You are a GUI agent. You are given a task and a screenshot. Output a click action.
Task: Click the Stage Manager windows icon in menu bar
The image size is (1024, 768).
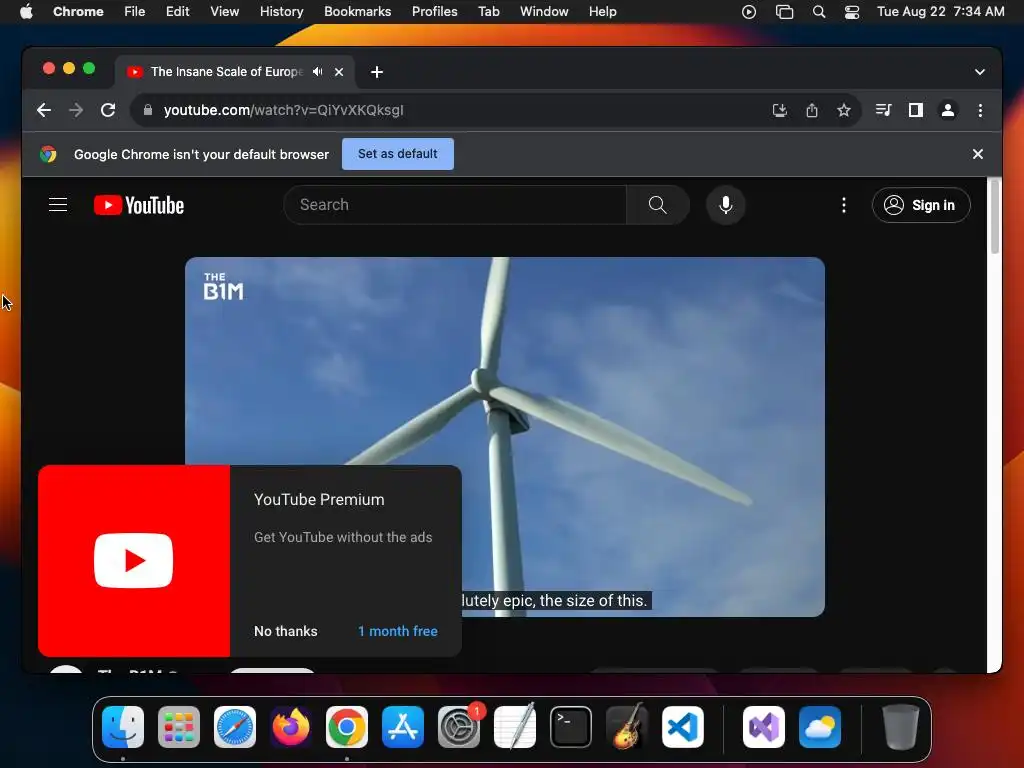[x=784, y=12]
